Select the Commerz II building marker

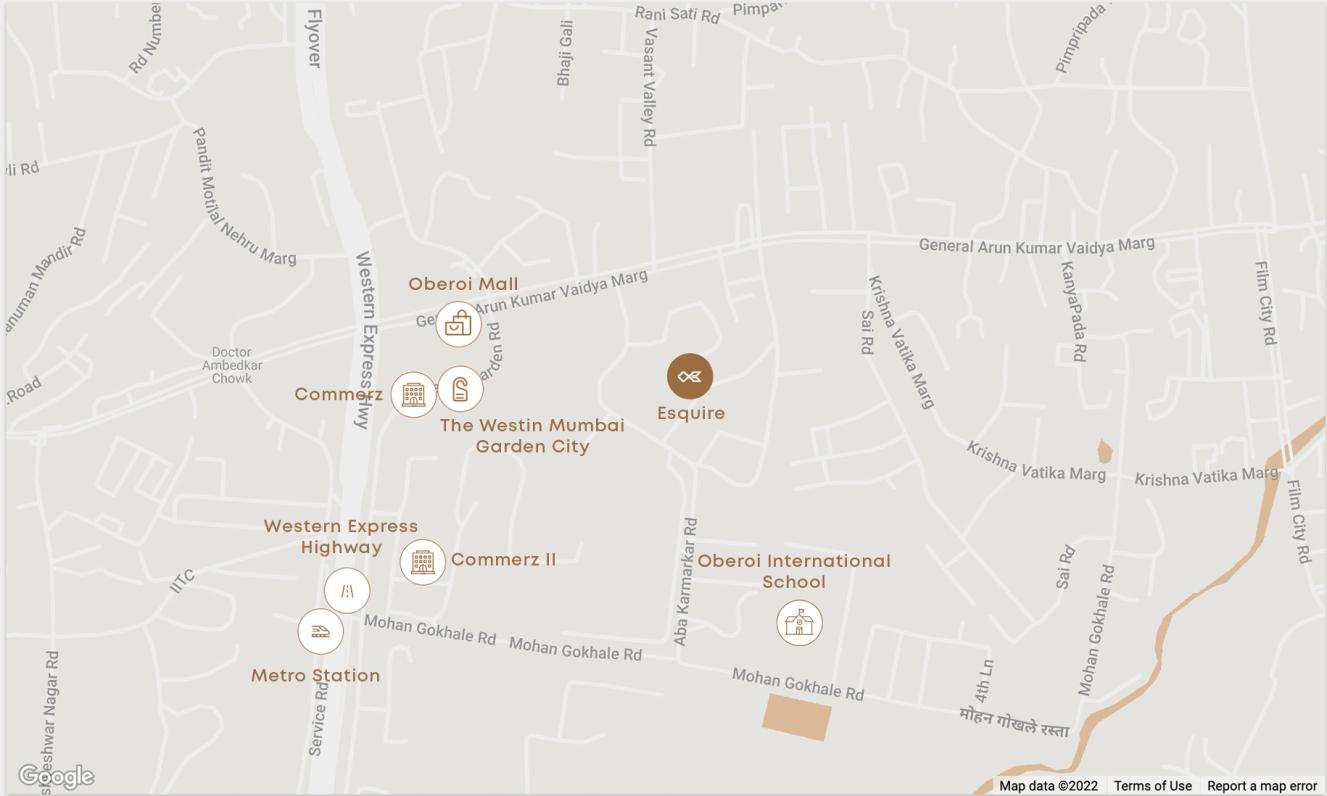point(423,561)
